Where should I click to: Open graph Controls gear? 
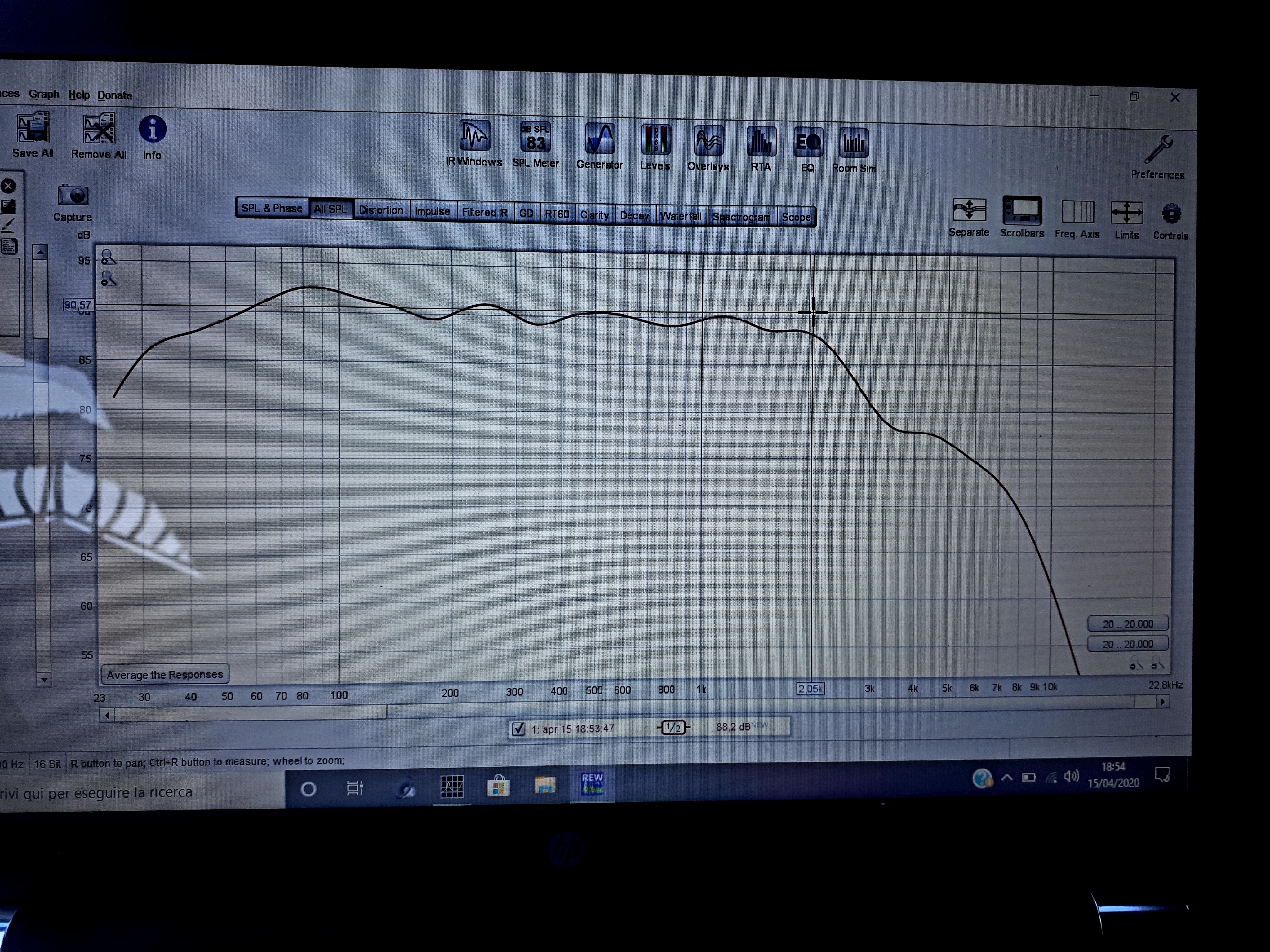click(1171, 214)
